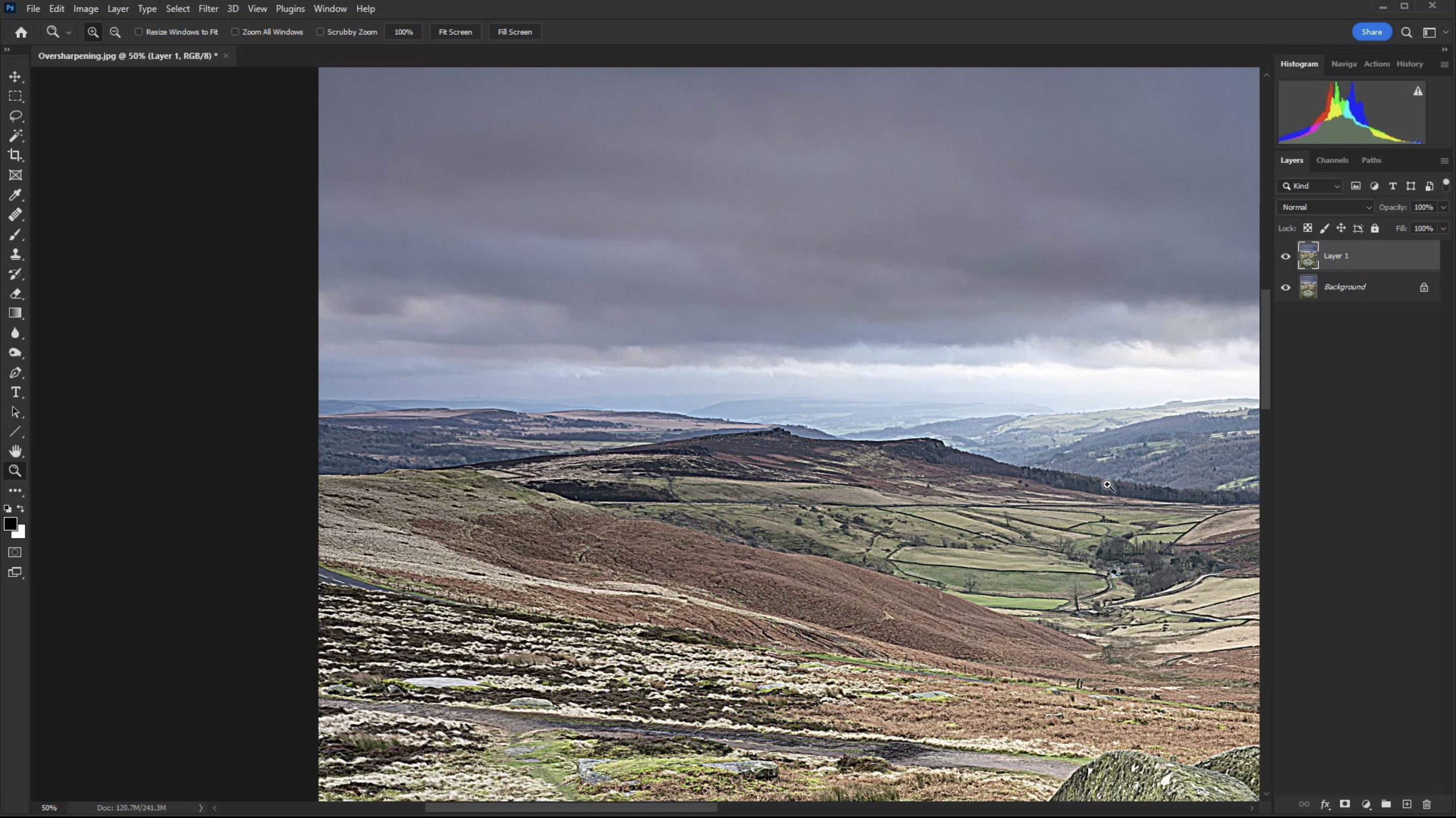1456x818 pixels.
Task: Open the layer styles fx menu
Action: [x=1325, y=804]
